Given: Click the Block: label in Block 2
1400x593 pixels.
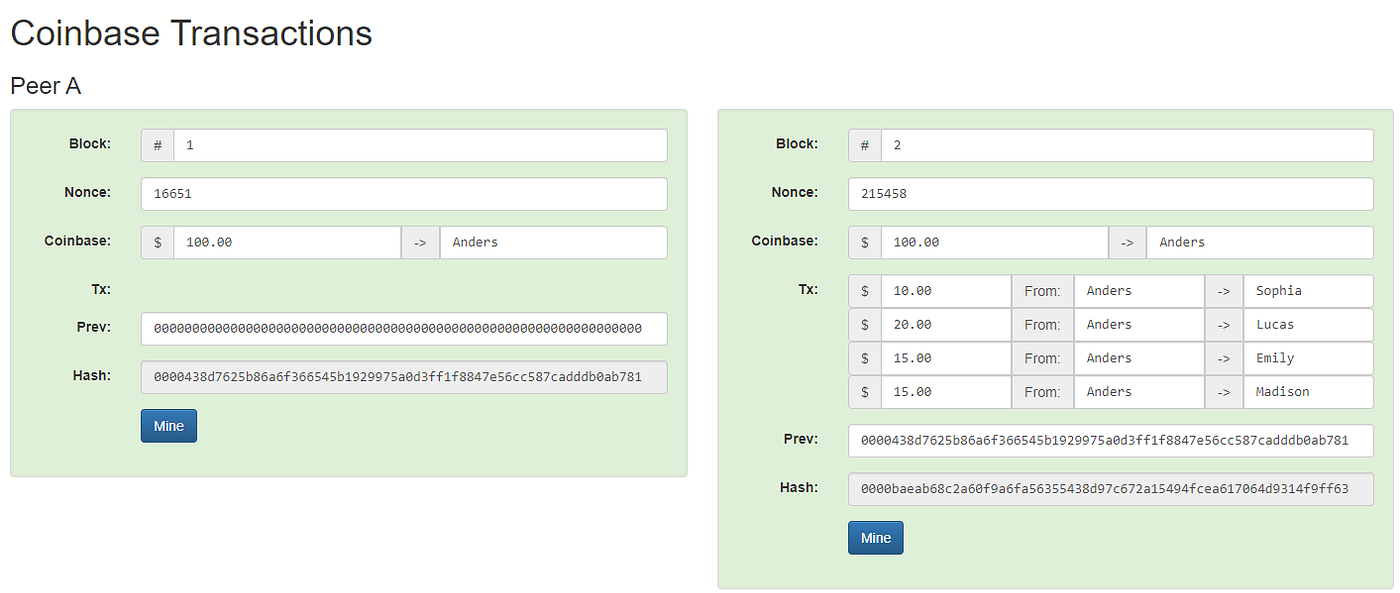Looking at the screenshot, I should 797,144.
